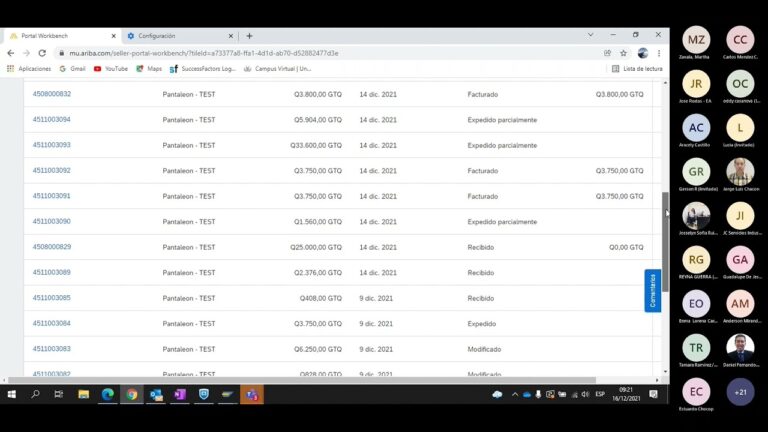This screenshot has height=432, width=768.
Task: Open the Chrome three-dot menu
Action: 659,53
